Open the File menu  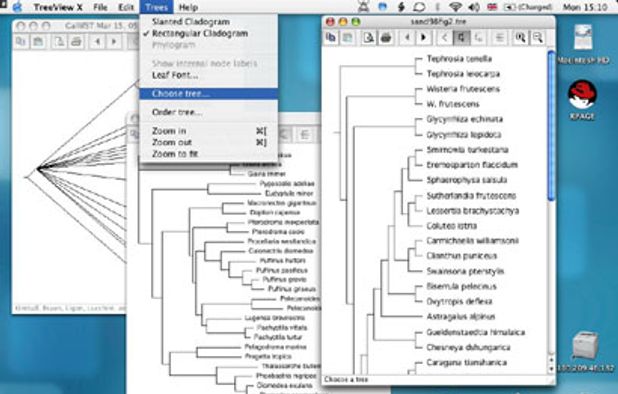pos(100,7)
